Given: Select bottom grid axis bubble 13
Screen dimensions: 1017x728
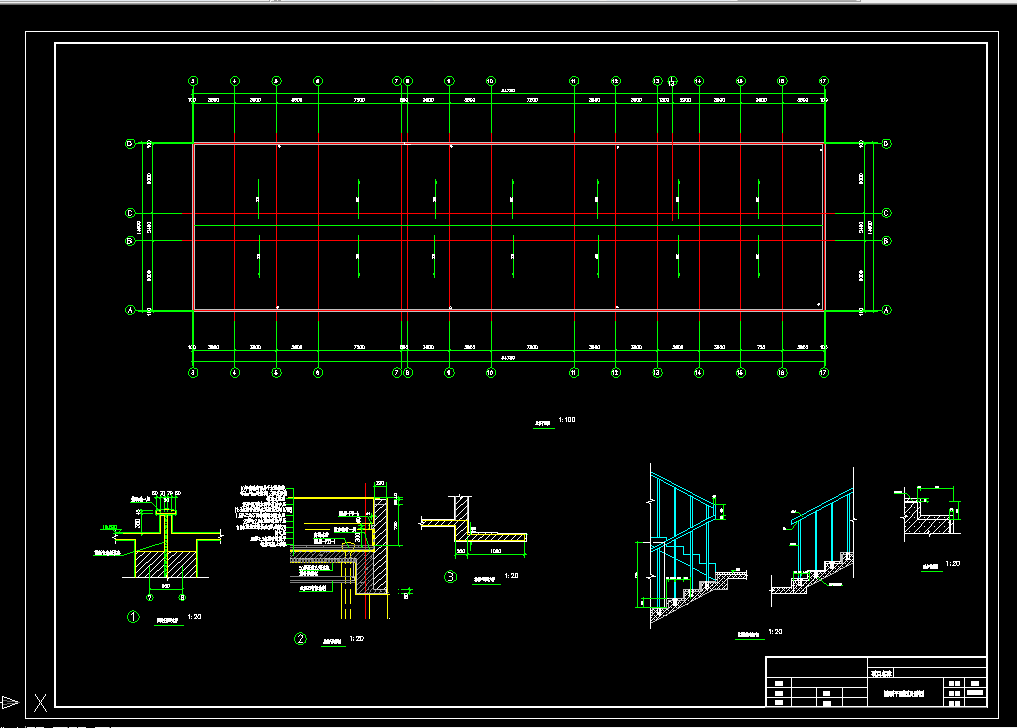Looking at the screenshot, I should [x=657, y=372].
